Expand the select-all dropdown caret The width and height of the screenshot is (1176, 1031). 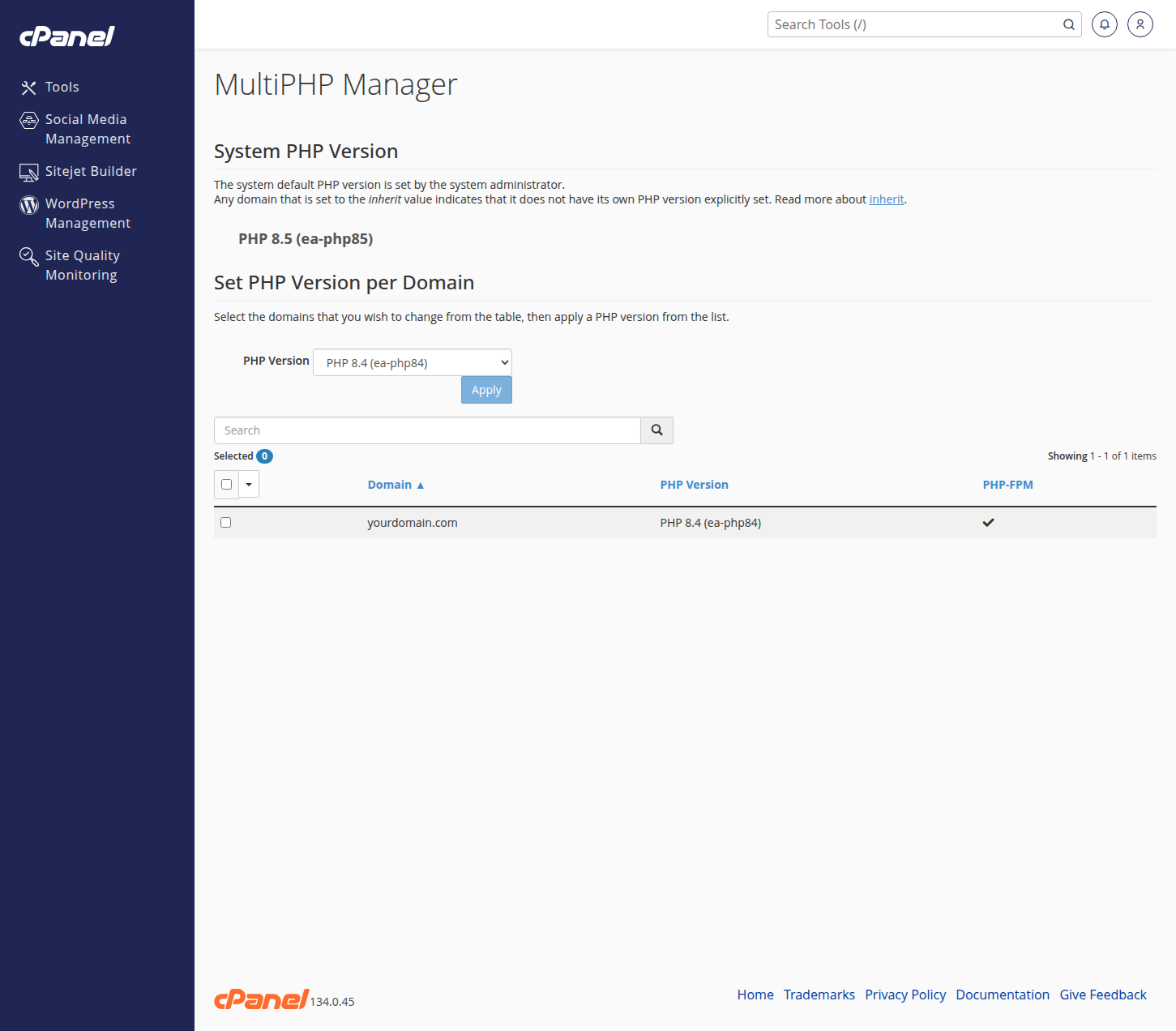coord(249,484)
